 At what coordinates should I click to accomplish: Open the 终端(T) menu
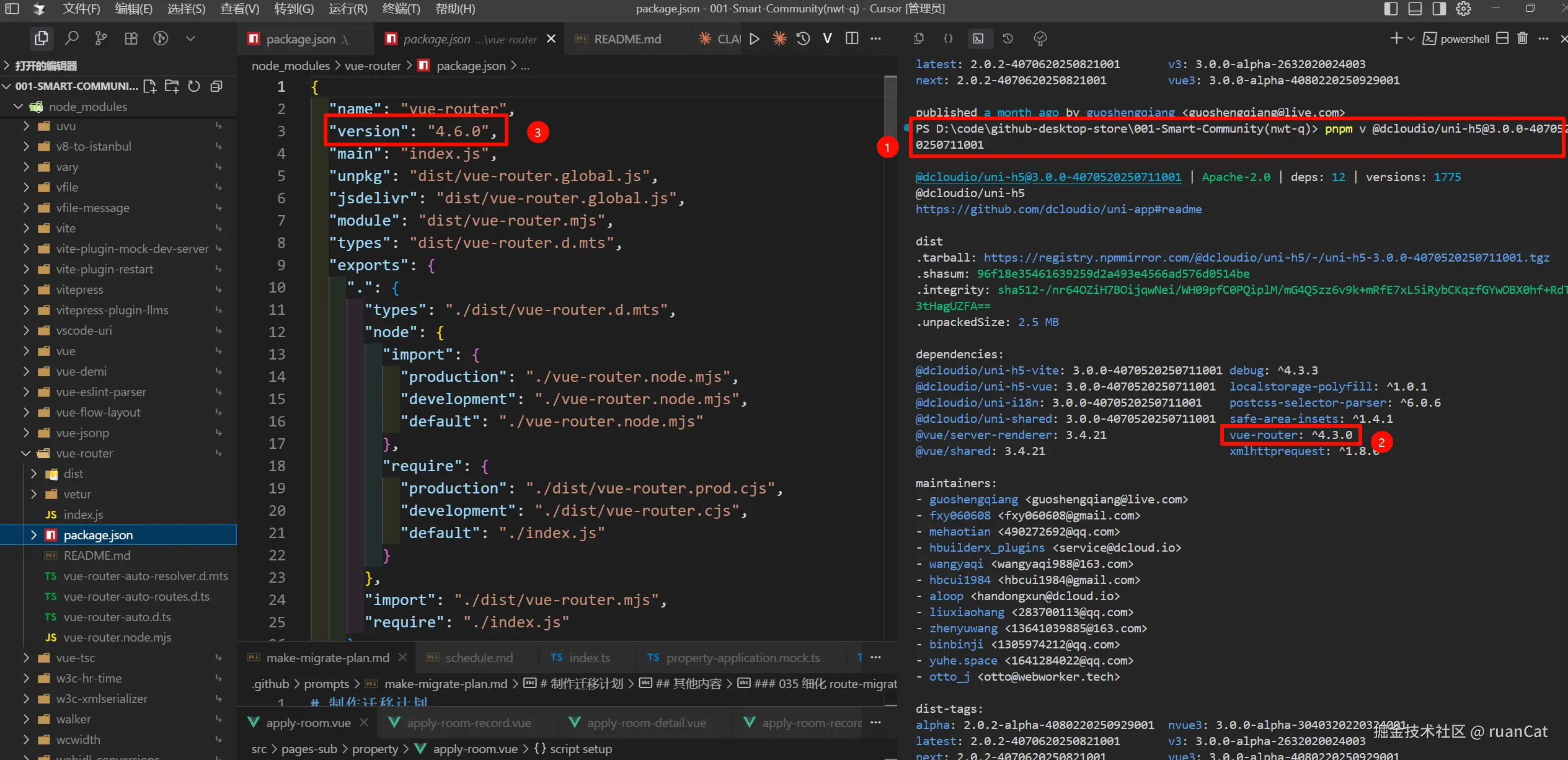(401, 9)
